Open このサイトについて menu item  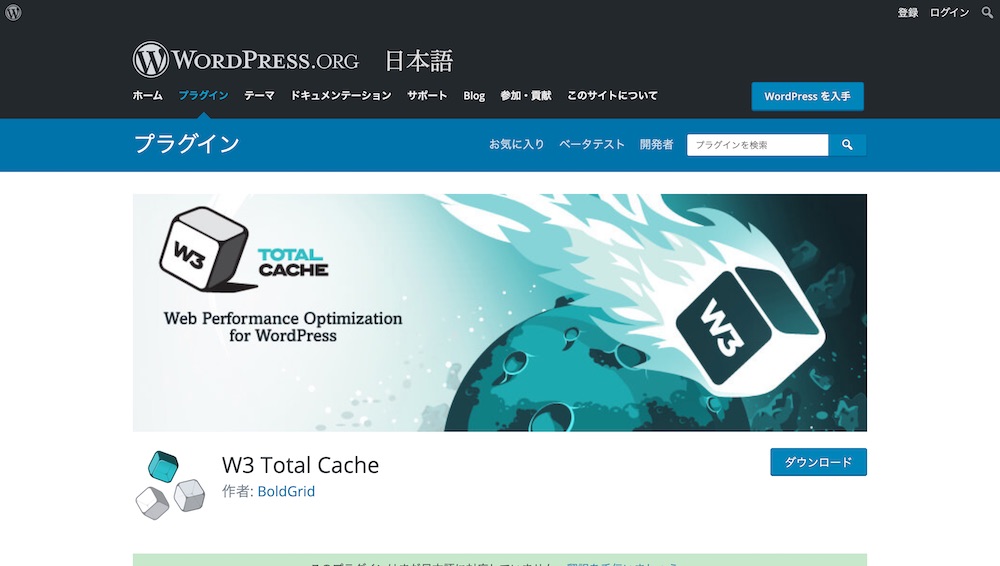[x=612, y=96]
